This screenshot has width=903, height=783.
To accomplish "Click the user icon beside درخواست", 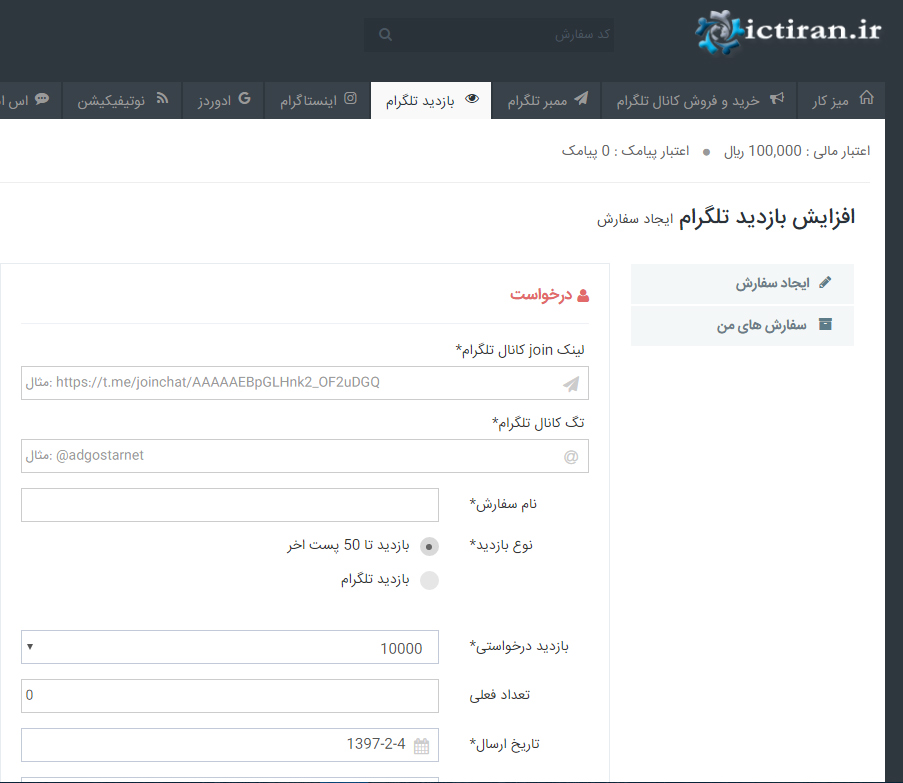I will pos(583,295).
